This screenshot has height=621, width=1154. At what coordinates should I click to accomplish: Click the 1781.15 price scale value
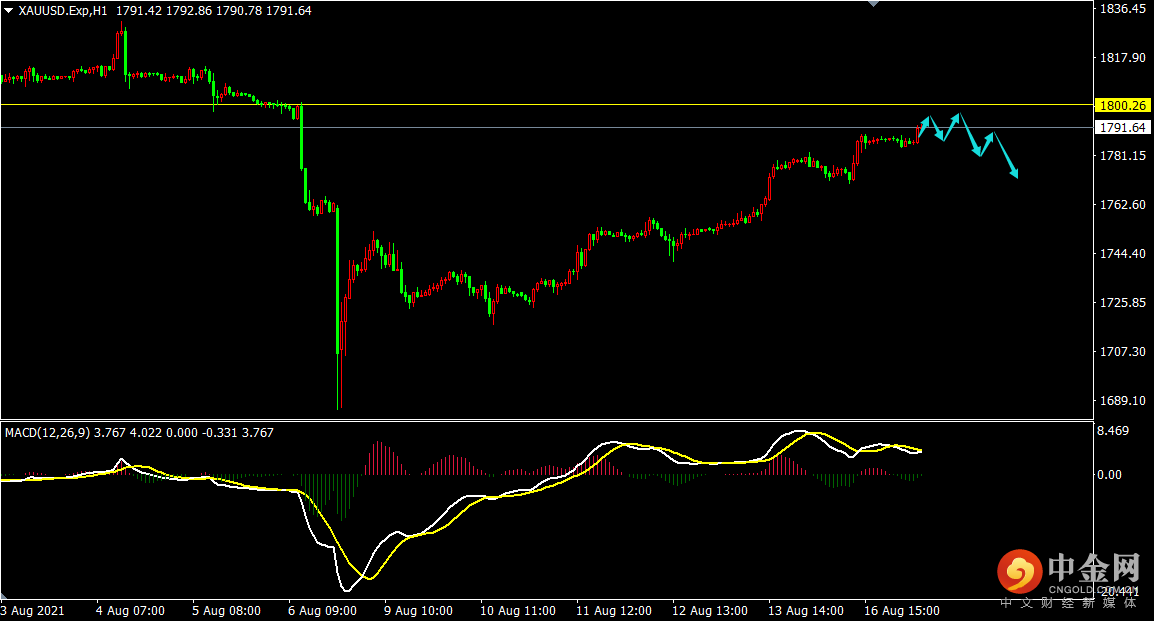(x=1122, y=155)
